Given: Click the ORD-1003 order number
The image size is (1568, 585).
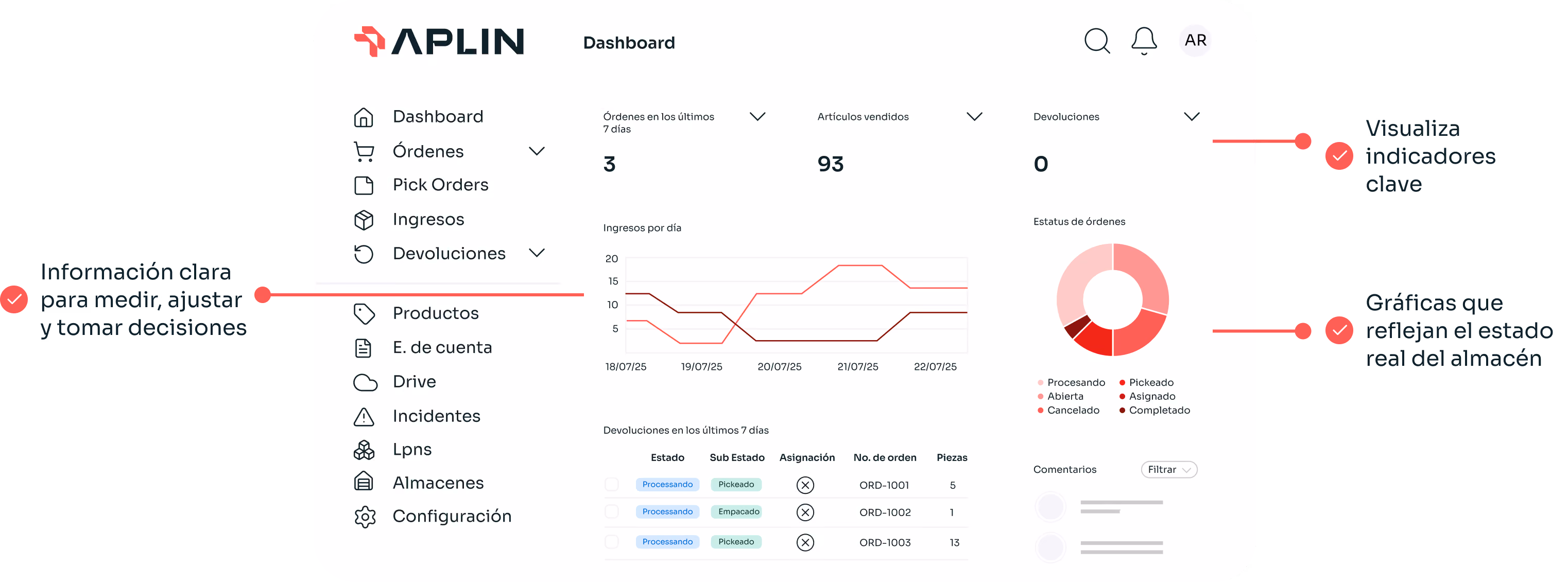Looking at the screenshot, I should pos(885,543).
